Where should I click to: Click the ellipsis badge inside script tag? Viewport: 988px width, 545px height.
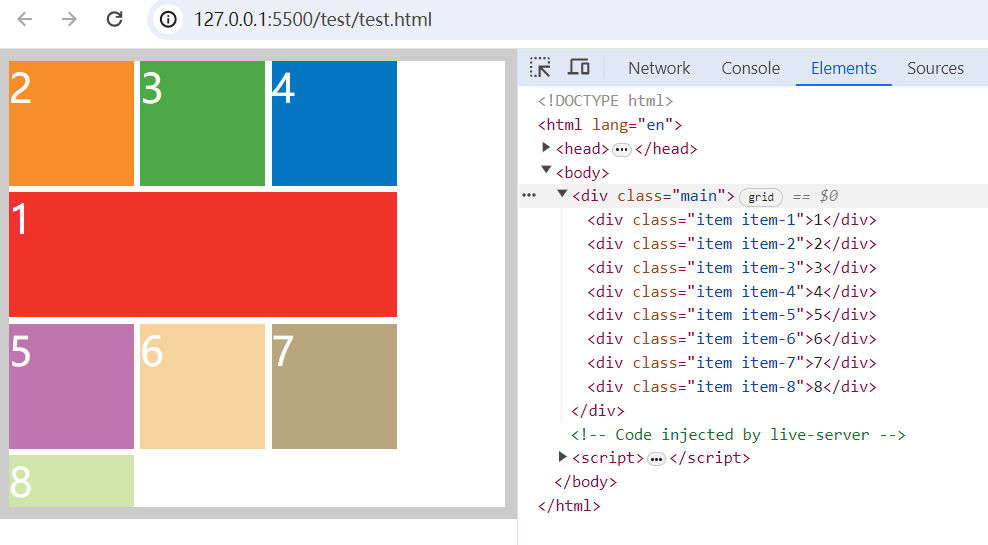[657, 459]
